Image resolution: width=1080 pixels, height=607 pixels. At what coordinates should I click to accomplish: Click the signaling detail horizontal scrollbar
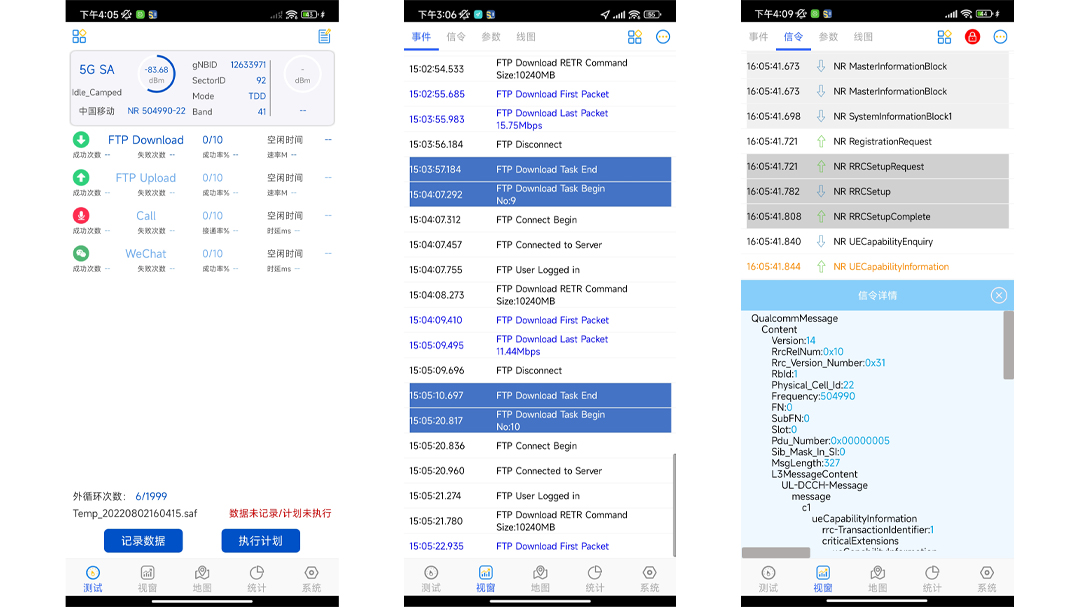click(775, 552)
